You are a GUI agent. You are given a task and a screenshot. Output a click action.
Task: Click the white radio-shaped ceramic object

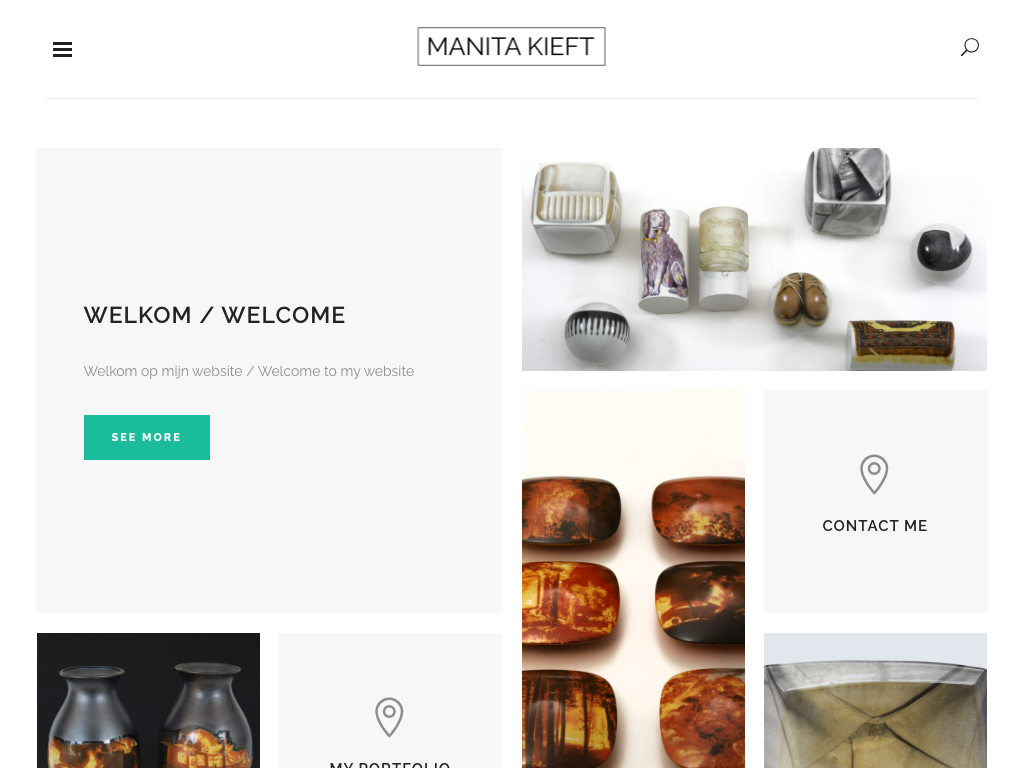[577, 207]
